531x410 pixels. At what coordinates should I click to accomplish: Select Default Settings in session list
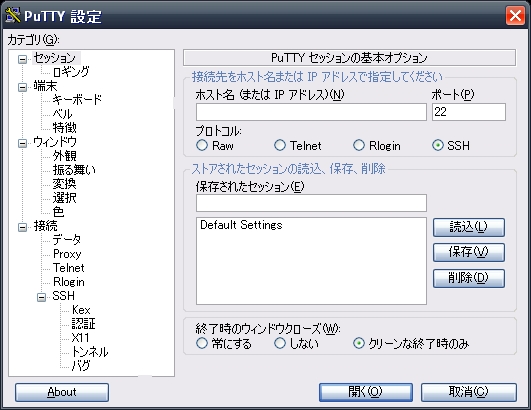tap(241, 225)
